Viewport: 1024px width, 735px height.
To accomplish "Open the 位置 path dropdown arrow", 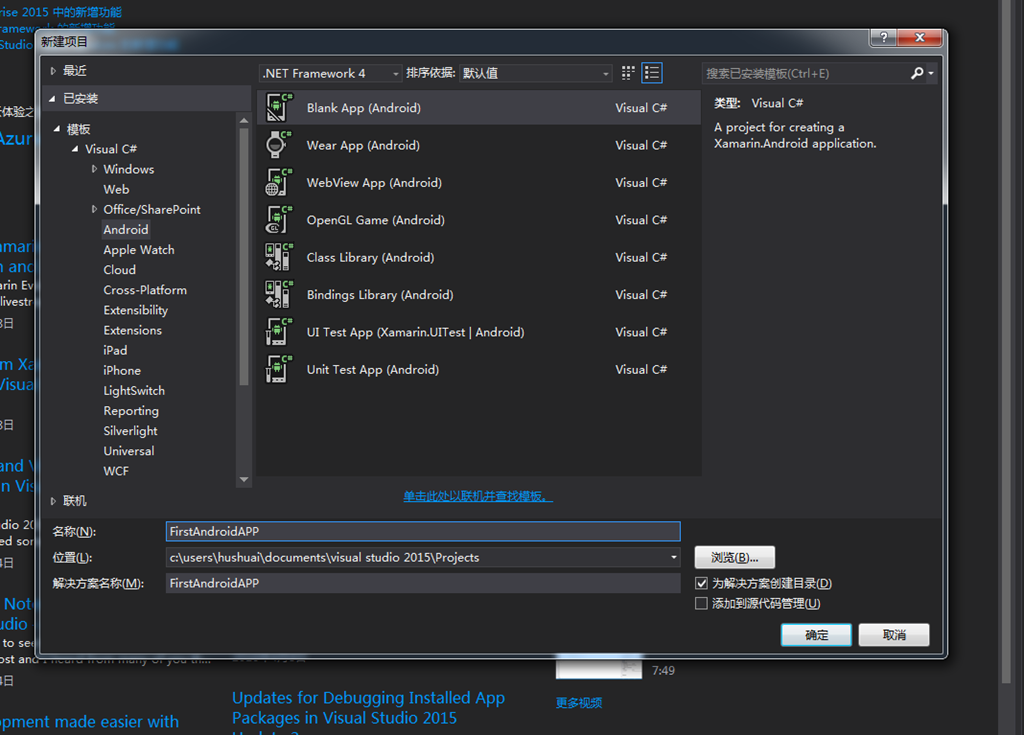I will click(x=673, y=557).
